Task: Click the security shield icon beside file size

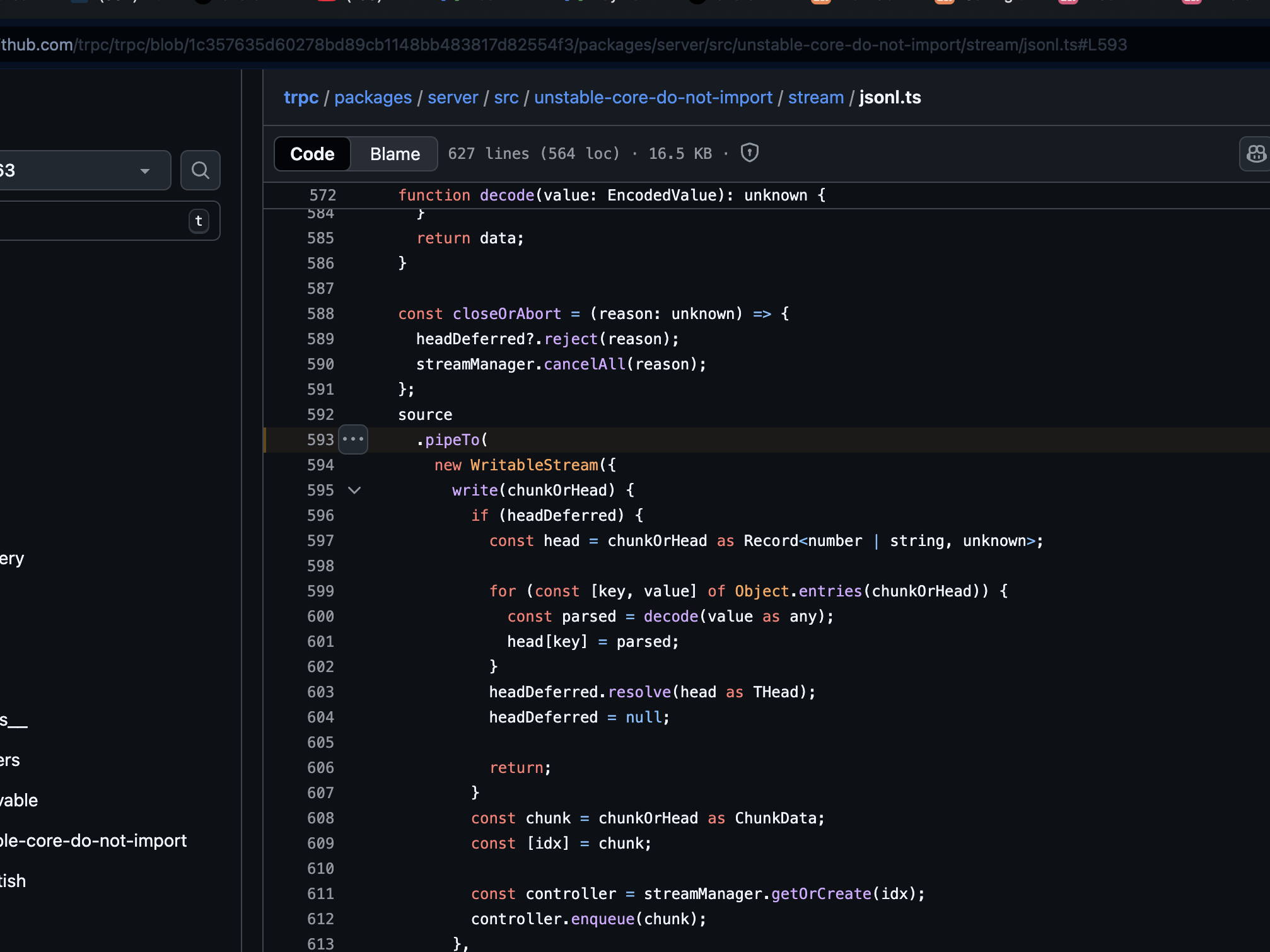Action: (749, 153)
